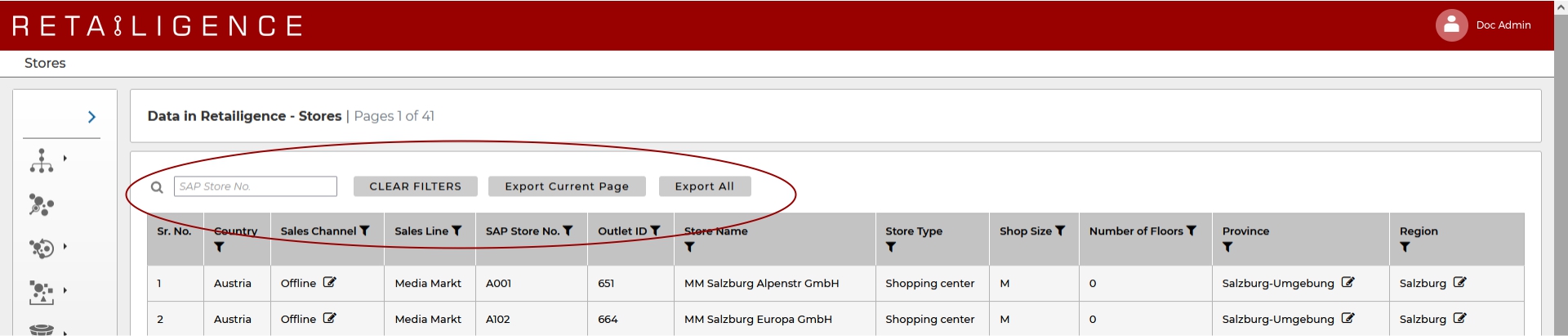Edit Region Salzburg in row 2
Image resolution: width=1568 pixels, height=336 pixels.
coord(1459,319)
